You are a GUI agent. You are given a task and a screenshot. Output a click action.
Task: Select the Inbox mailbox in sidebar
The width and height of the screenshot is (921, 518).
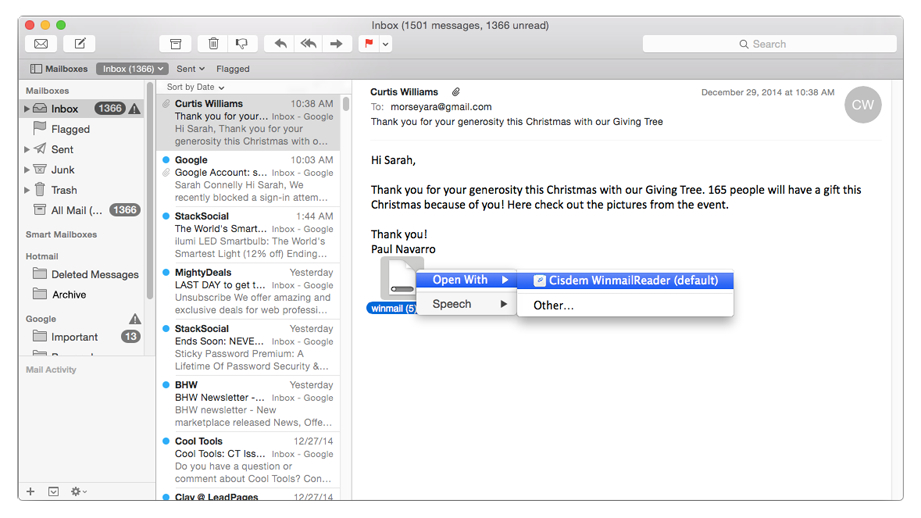pyautogui.click(x=82, y=109)
